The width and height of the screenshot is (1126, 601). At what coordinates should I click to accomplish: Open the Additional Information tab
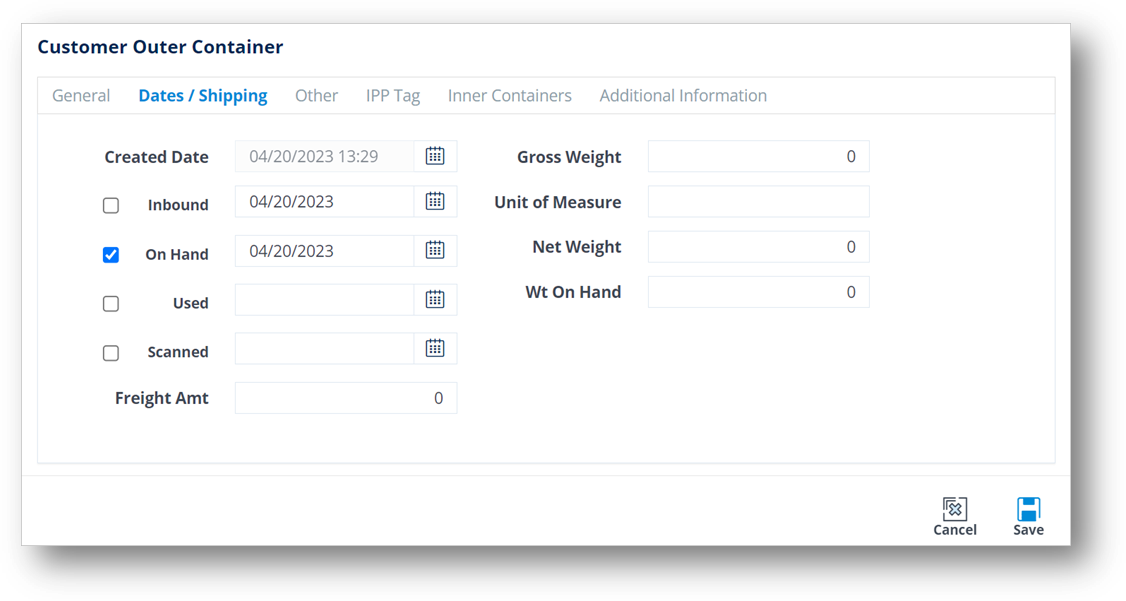click(x=683, y=95)
